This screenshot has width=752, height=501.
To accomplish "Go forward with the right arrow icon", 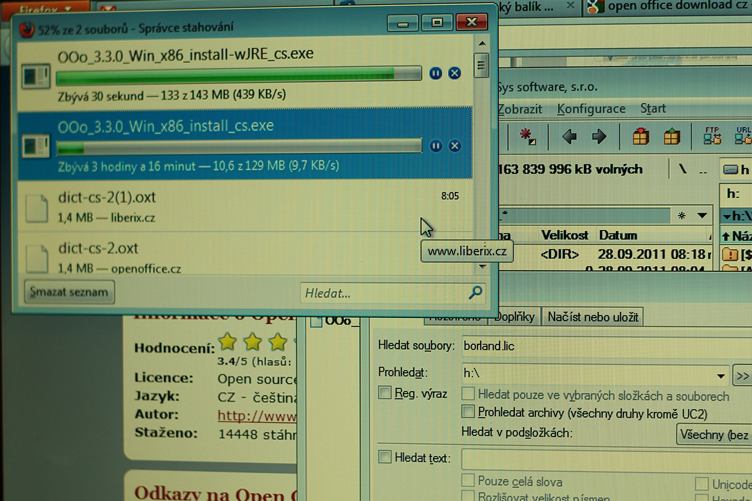I will click(x=599, y=137).
